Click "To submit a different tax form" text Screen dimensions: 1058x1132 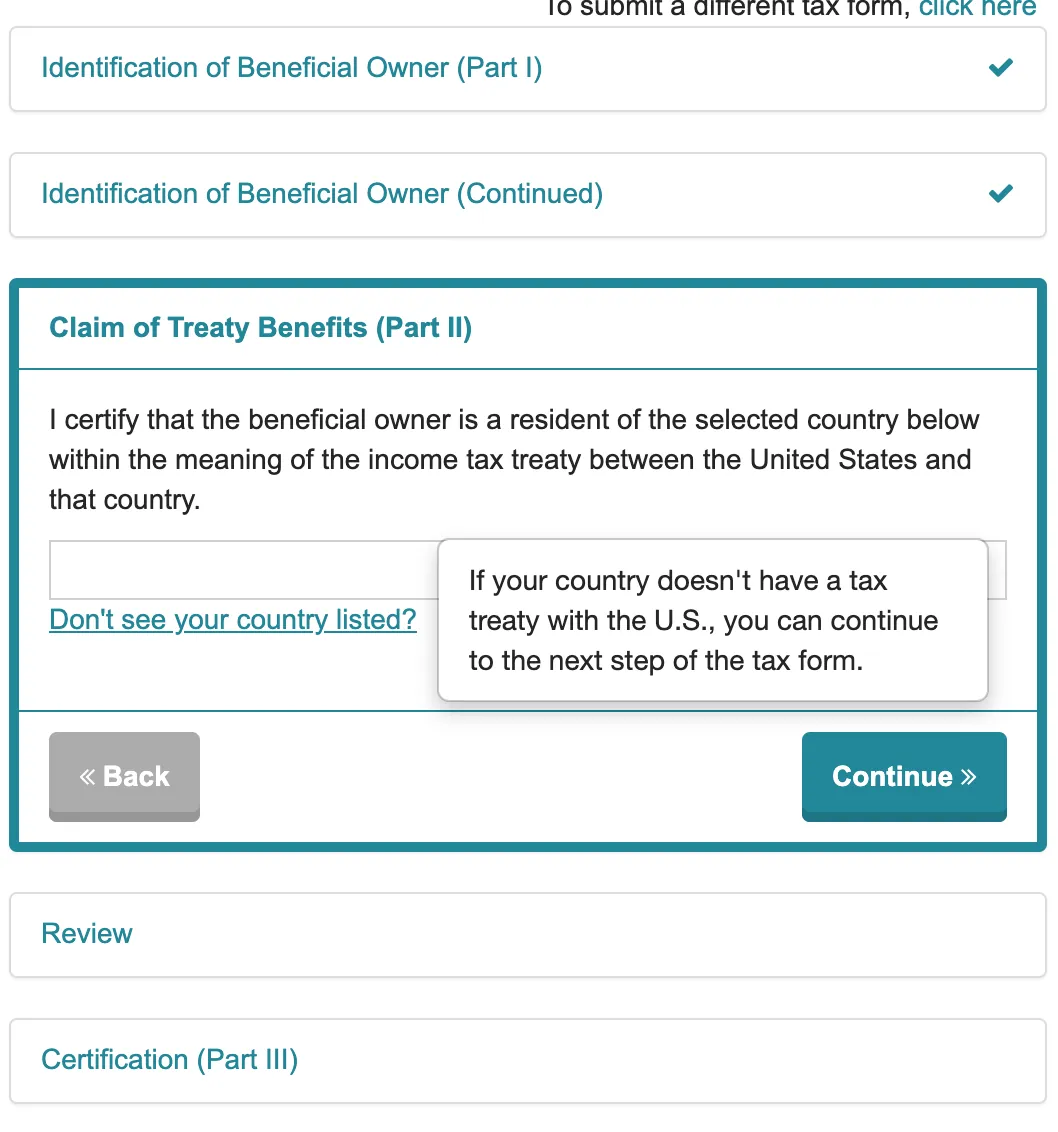coord(726,9)
